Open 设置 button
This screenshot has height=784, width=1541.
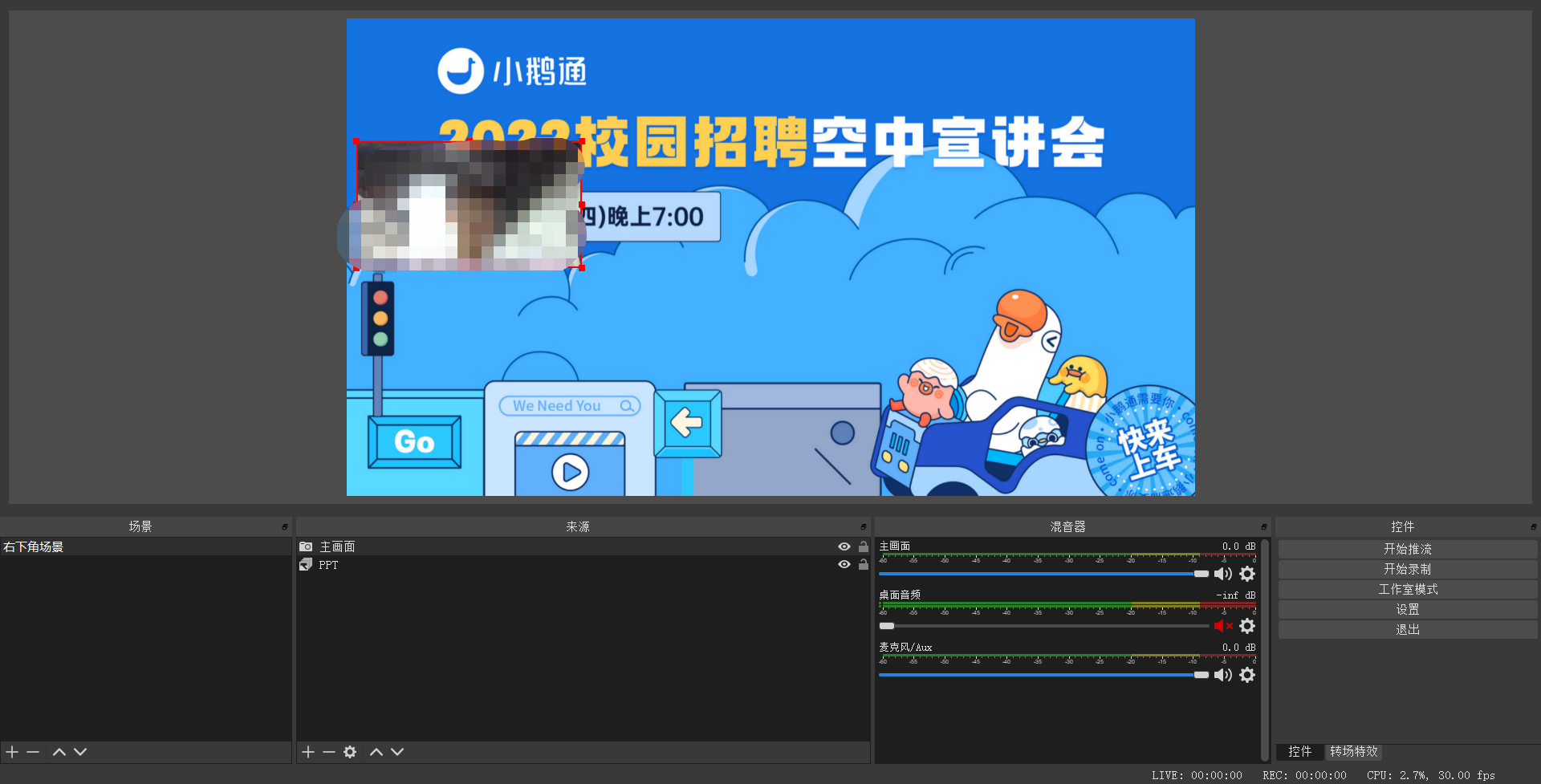click(1408, 610)
